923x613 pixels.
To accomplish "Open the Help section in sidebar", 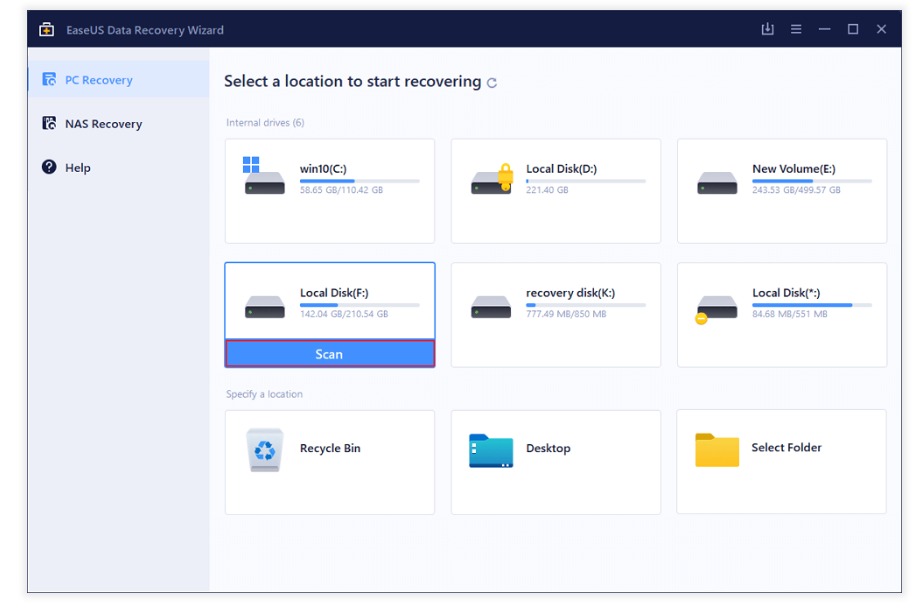I will coord(78,168).
